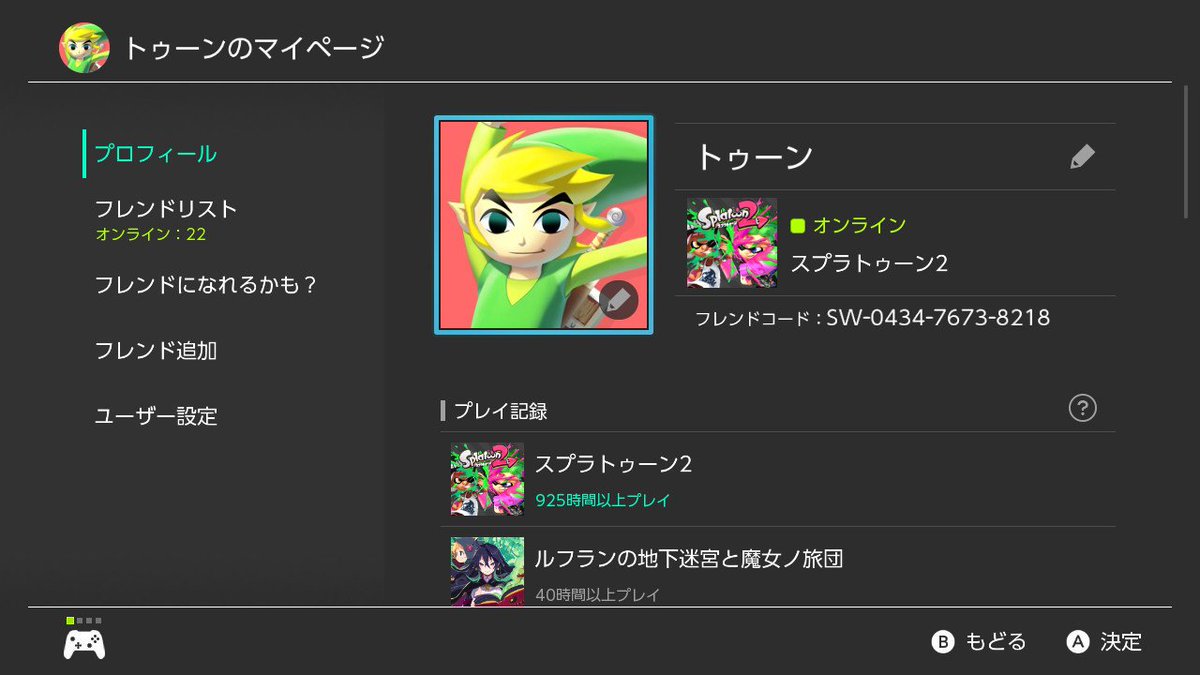
Task: Click the large Toon Link profile image
Action: pos(544,225)
